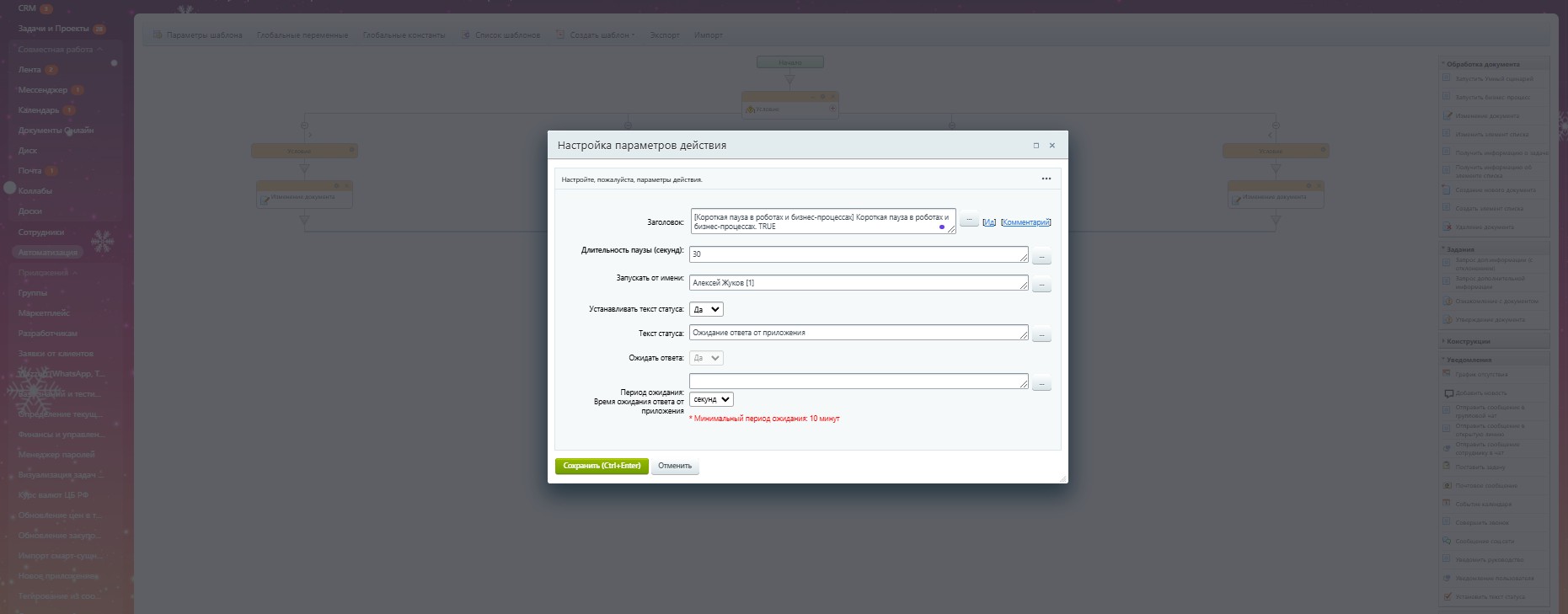The image size is (1568, 614).
Task: Open value picker for Длительность паузы field
Action: pyautogui.click(x=1041, y=256)
